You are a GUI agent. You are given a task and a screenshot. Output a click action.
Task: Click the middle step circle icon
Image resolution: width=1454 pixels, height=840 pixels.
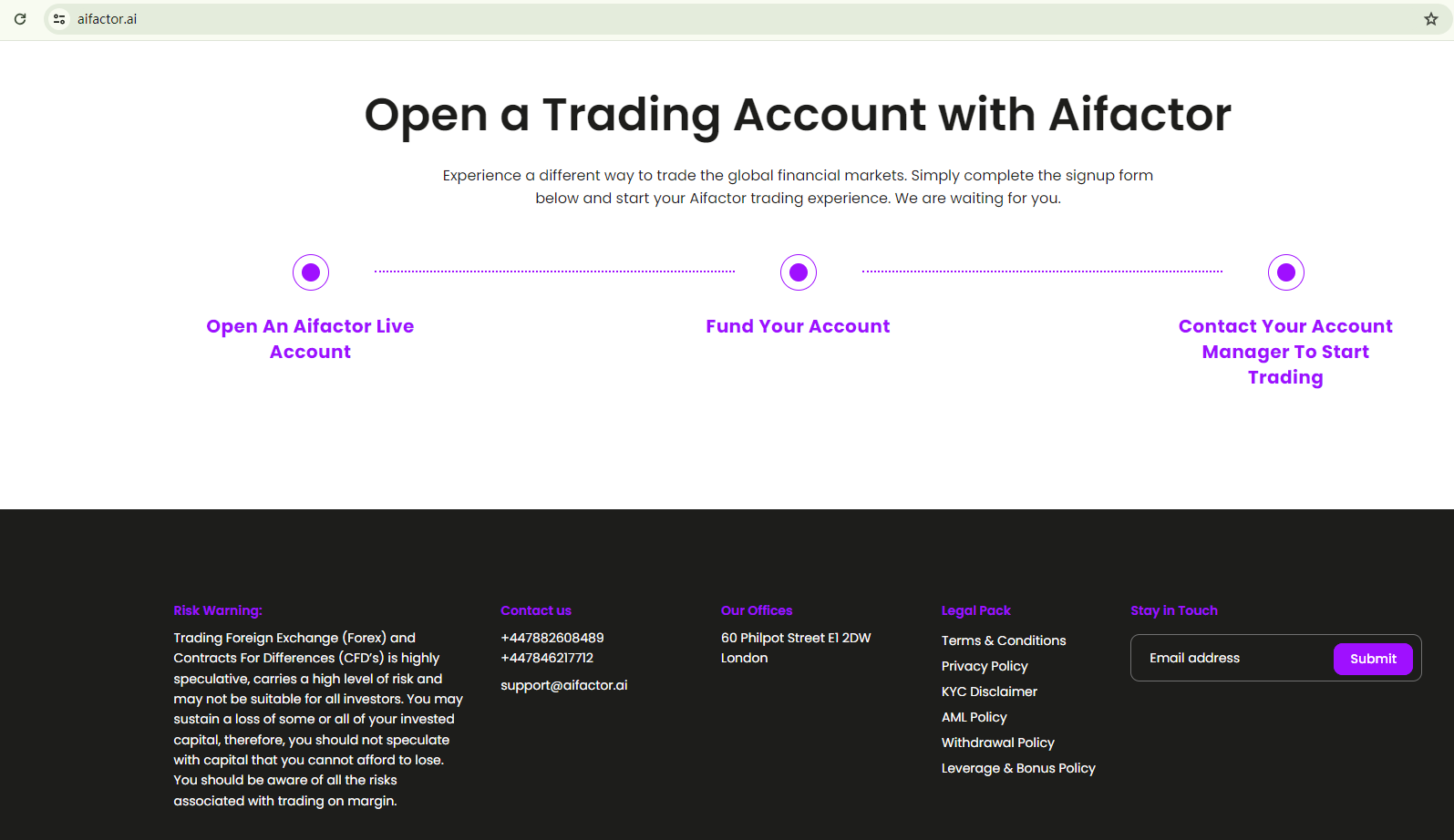point(799,272)
